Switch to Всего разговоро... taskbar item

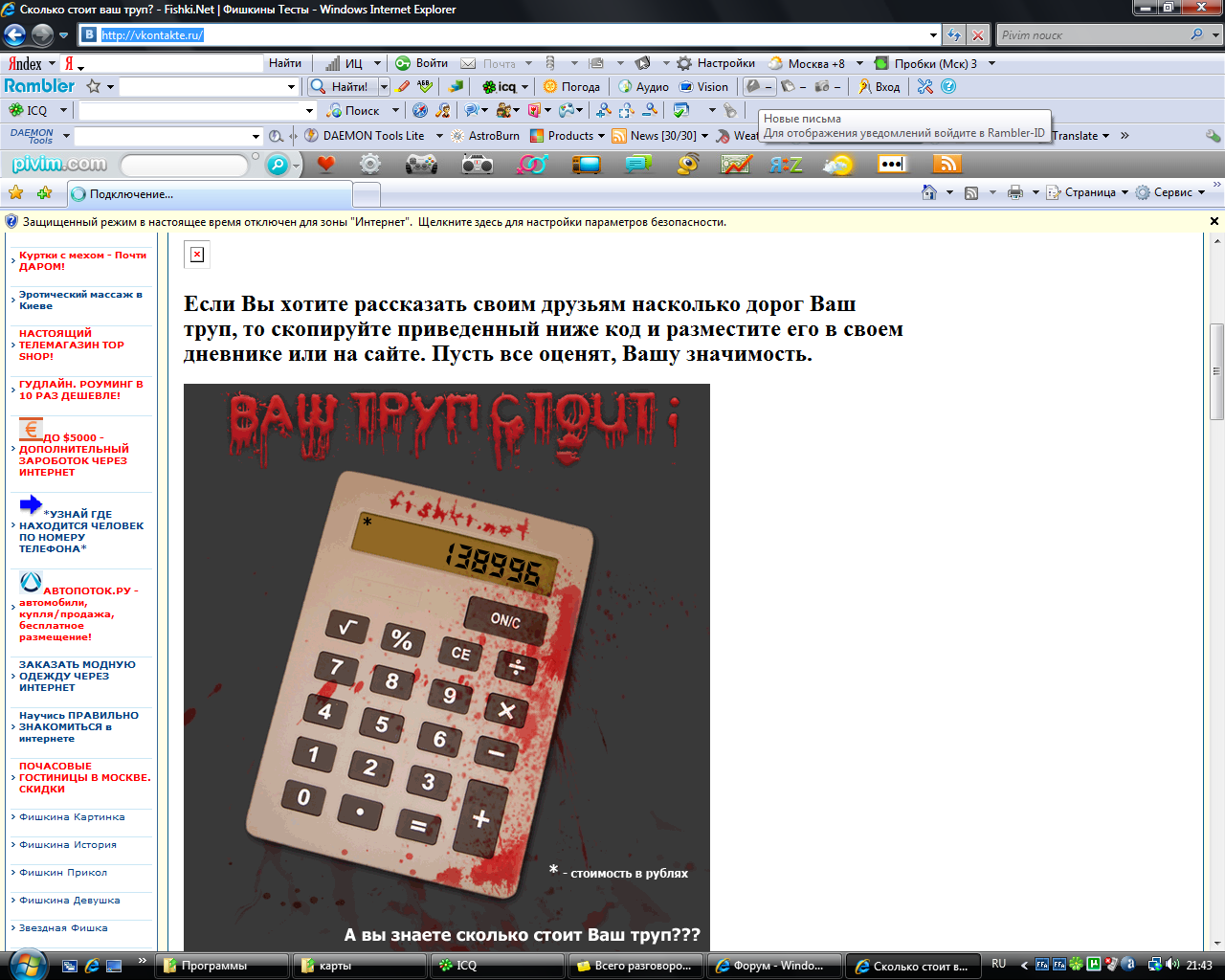click(x=636, y=966)
